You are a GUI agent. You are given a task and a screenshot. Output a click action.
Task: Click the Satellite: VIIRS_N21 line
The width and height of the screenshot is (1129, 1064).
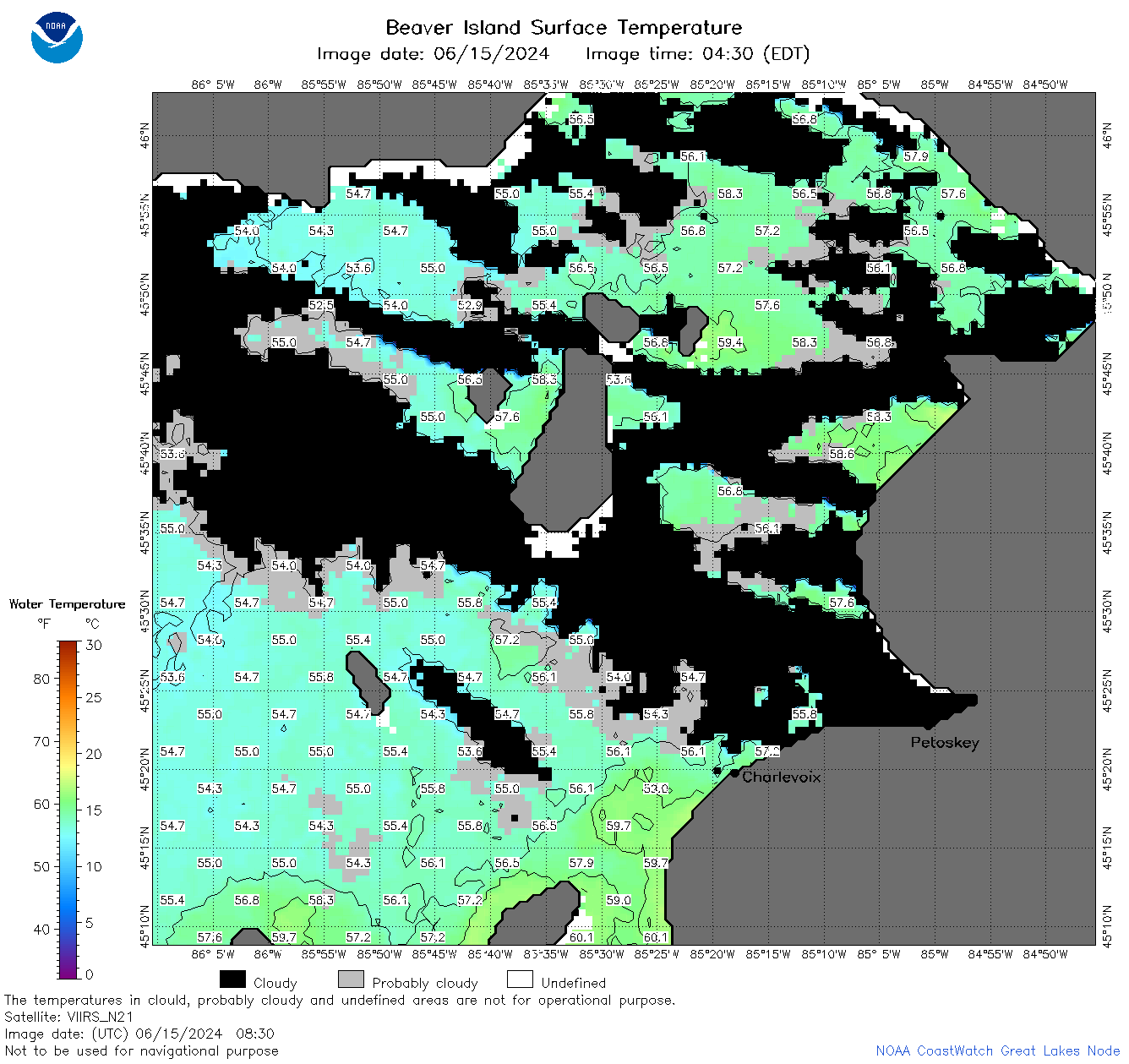click(69, 1017)
